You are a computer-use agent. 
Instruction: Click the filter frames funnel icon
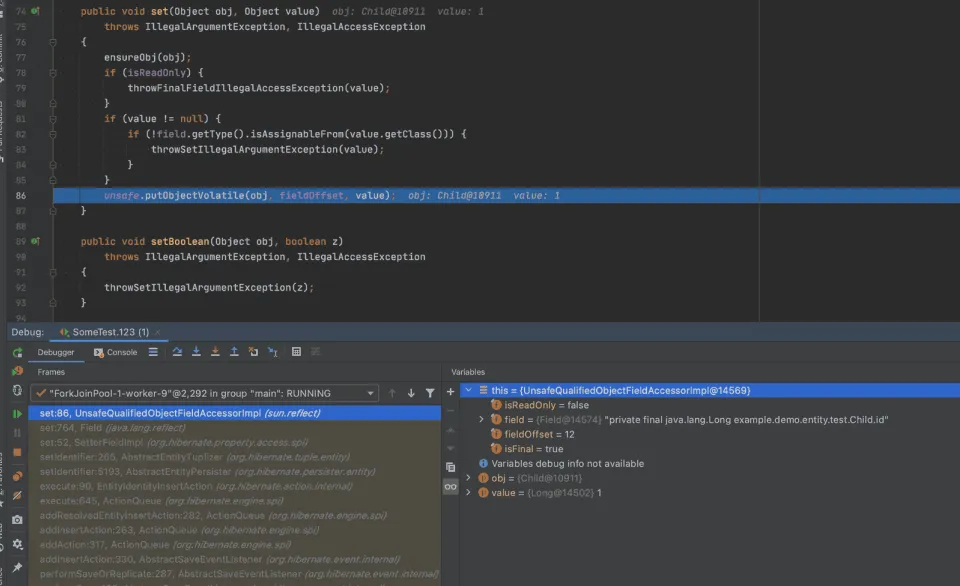(x=430, y=393)
